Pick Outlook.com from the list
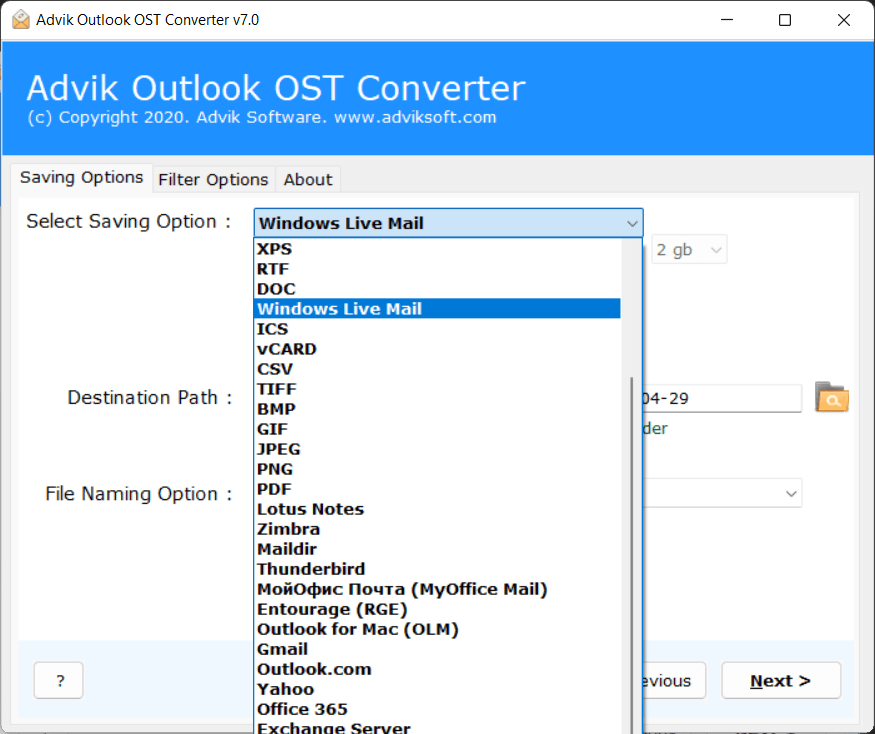This screenshot has height=734, width=875. (437, 669)
